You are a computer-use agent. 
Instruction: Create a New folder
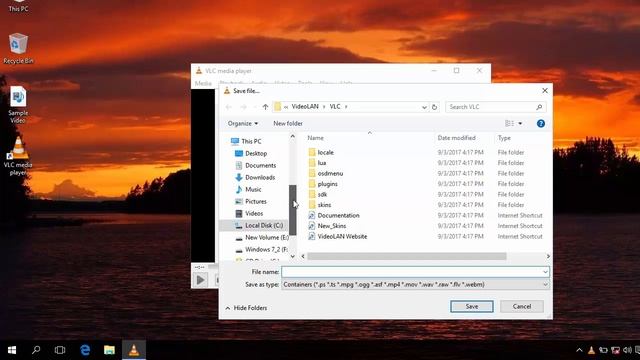coord(288,123)
